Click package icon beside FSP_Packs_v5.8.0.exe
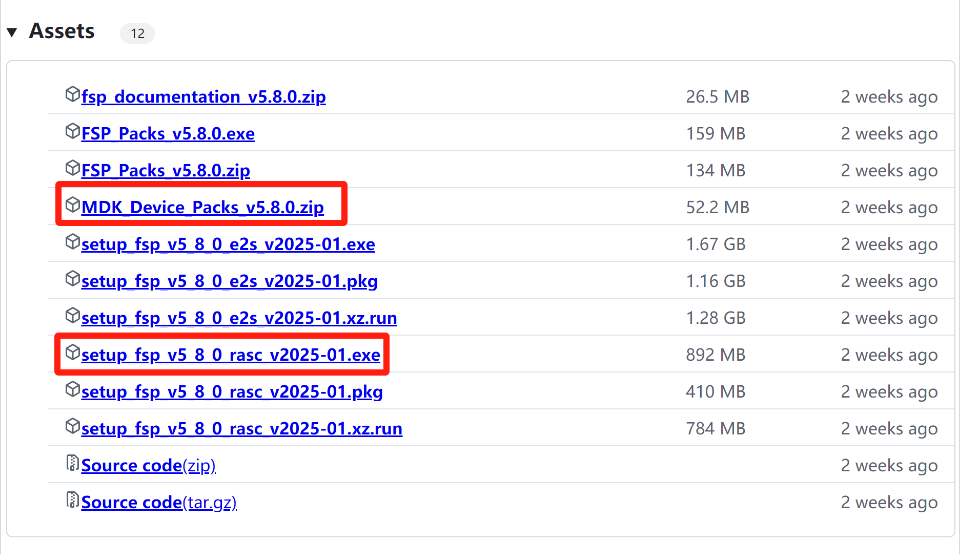Image resolution: width=960 pixels, height=554 pixels. point(72,131)
